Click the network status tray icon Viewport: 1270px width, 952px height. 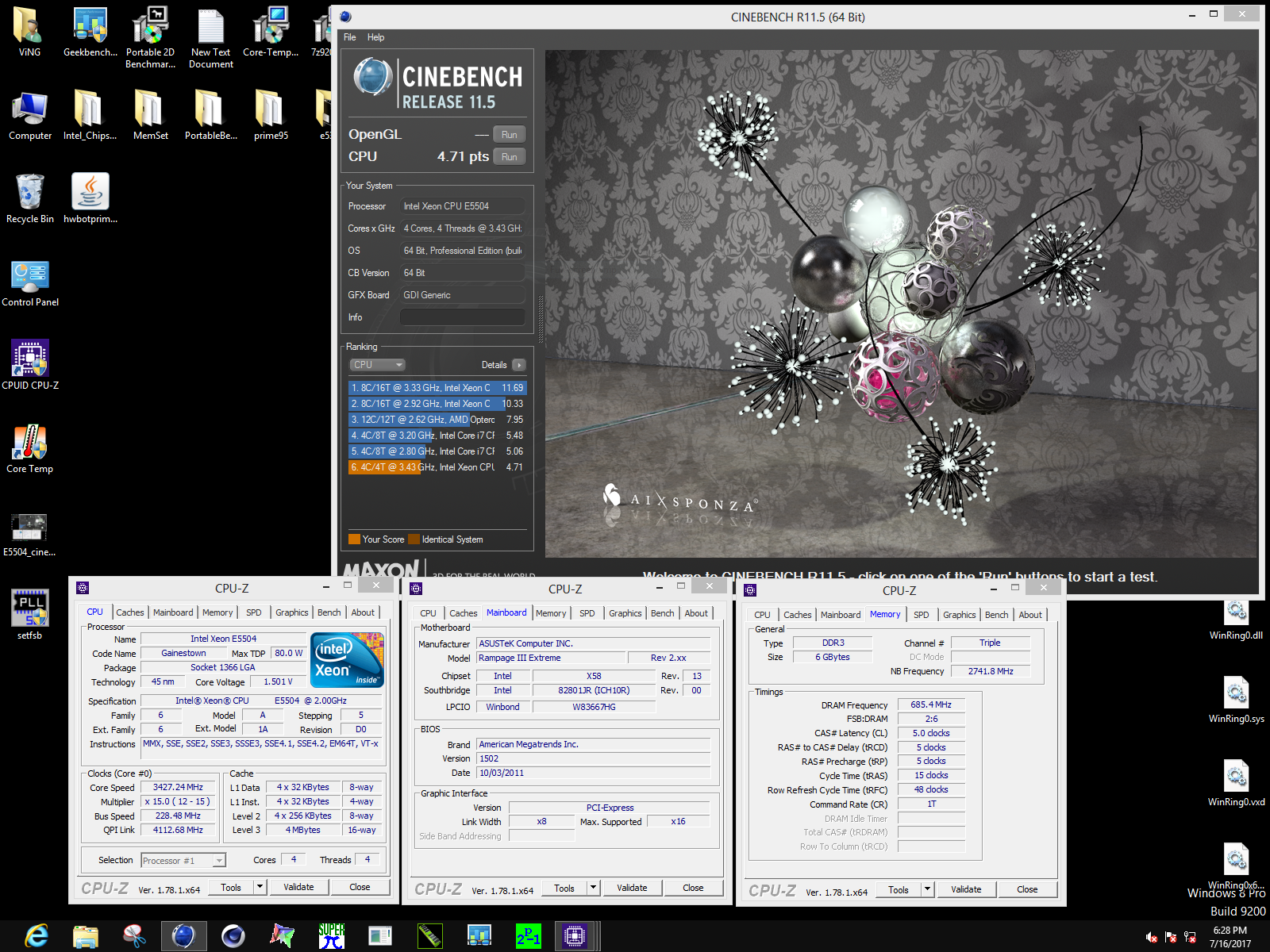coord(1190,937)
